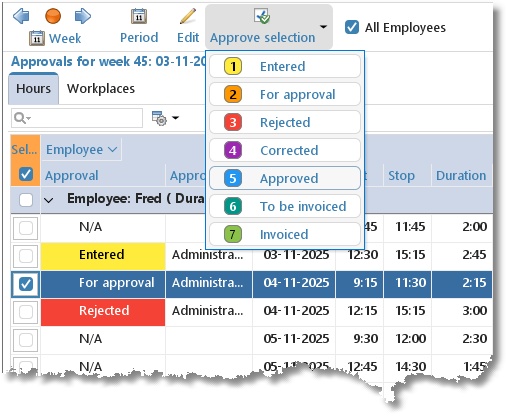Sort by Duration column header
The height and width of the screenshot is (417, 507).
[x=461, y=176]
